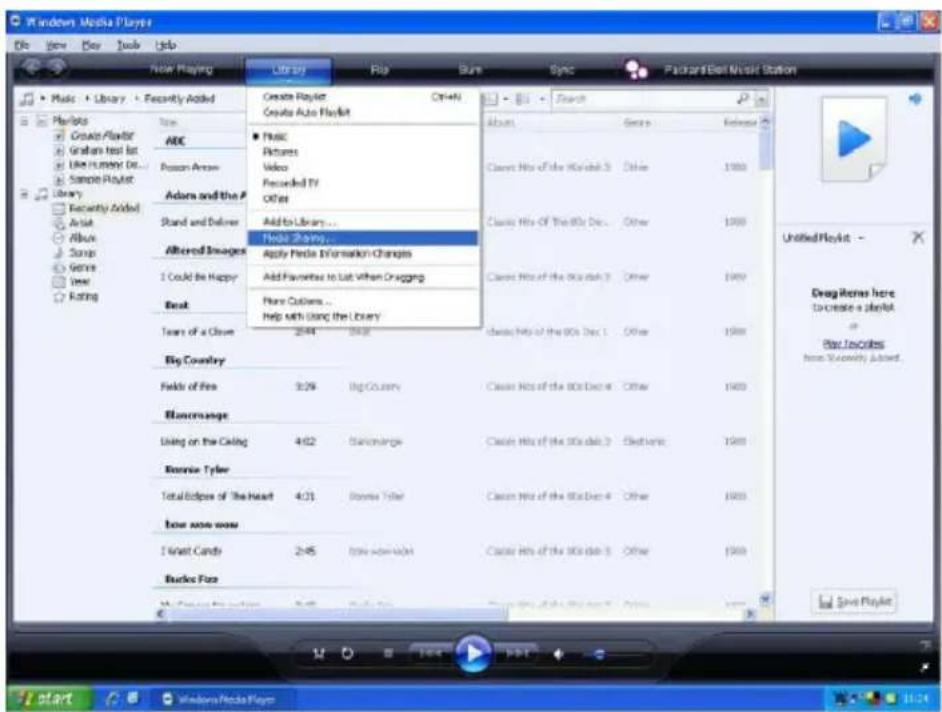Open the Tools menu in the menu bar
The image size is (942, 712).
pyautogui.click(x=128, y=45)
